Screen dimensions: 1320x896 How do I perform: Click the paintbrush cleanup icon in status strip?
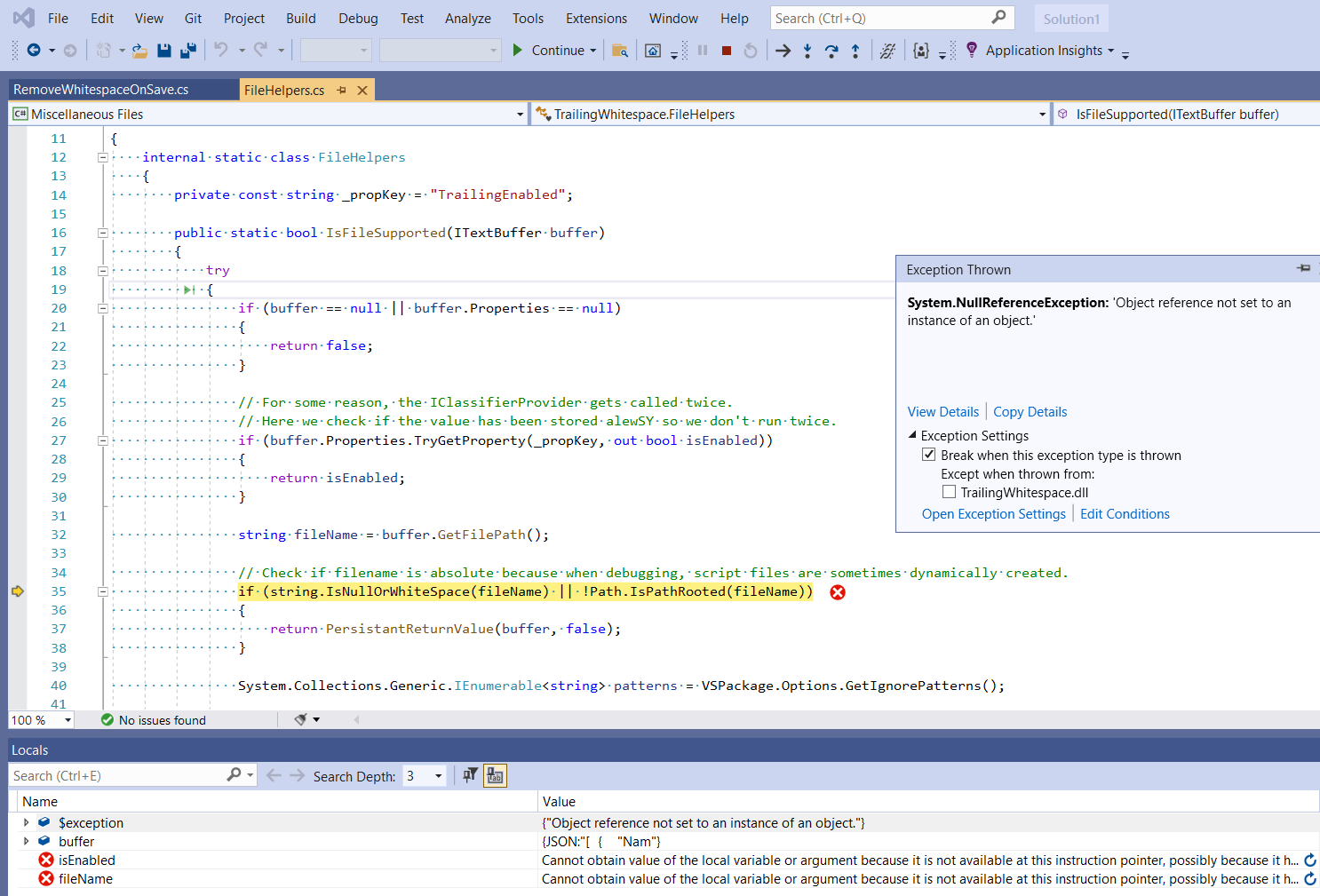tap(301, 719)
